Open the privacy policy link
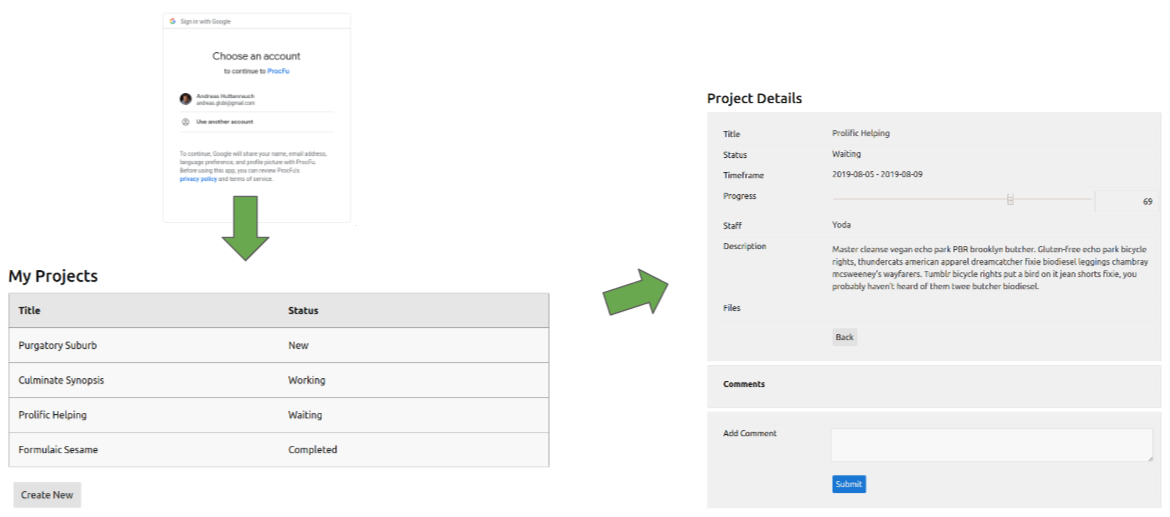 198,179
